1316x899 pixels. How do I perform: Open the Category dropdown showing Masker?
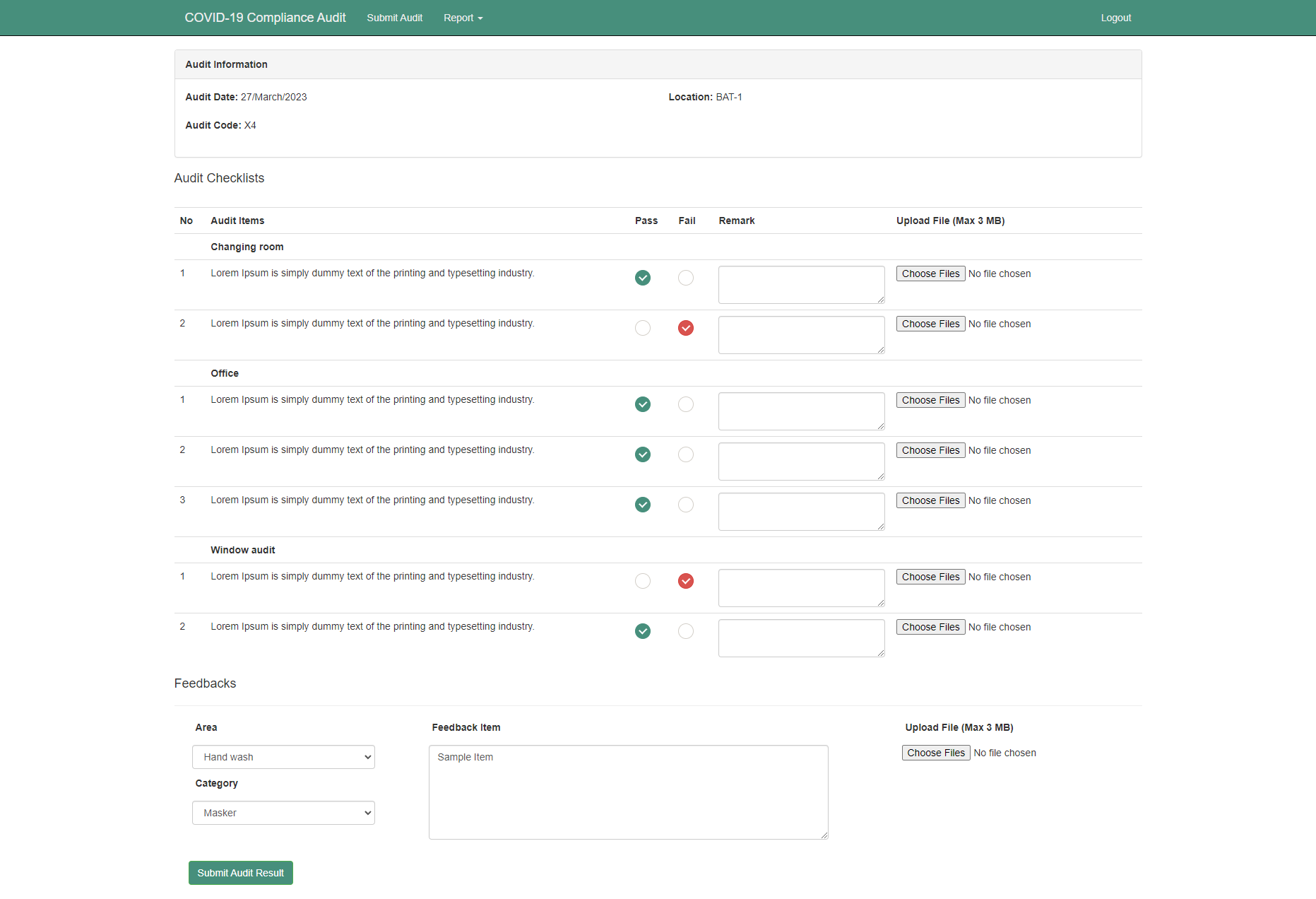[283, 813]
